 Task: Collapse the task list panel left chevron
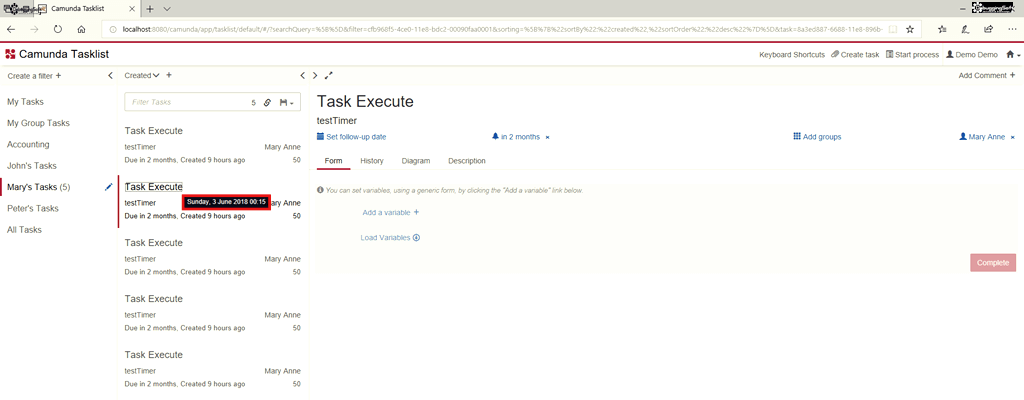tap(302, 76)
